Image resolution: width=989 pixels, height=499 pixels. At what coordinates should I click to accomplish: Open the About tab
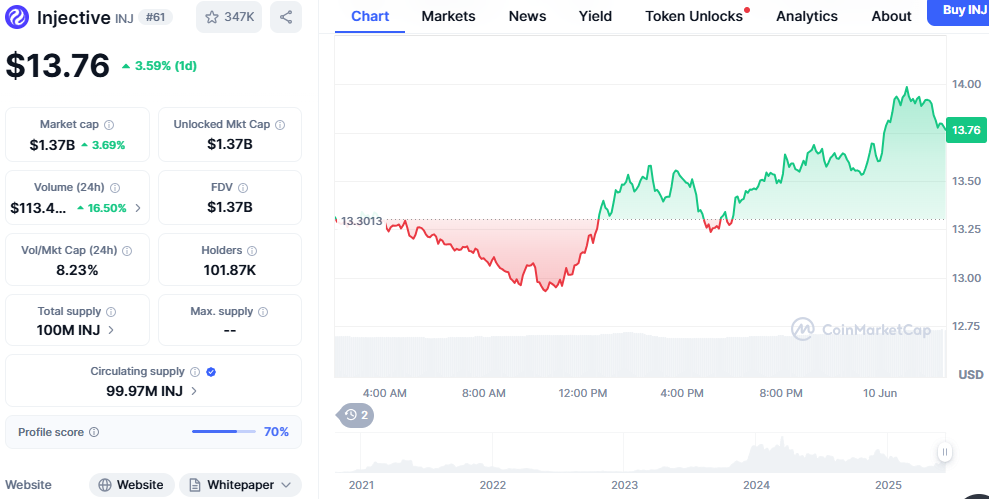click(x=891, y=17)
